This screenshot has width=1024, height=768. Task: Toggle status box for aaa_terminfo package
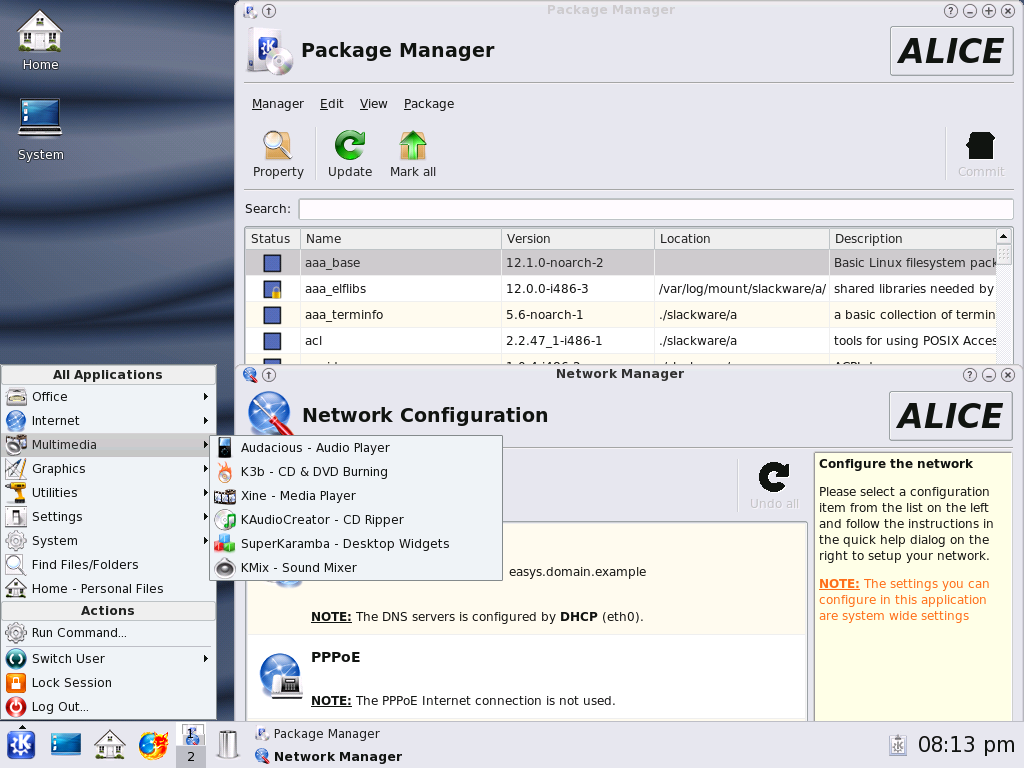(272, 315)
